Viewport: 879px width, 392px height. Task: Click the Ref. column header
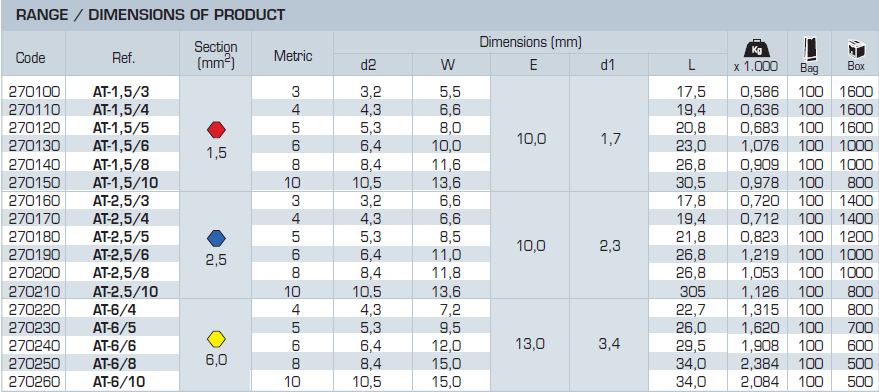pos(124,58)
